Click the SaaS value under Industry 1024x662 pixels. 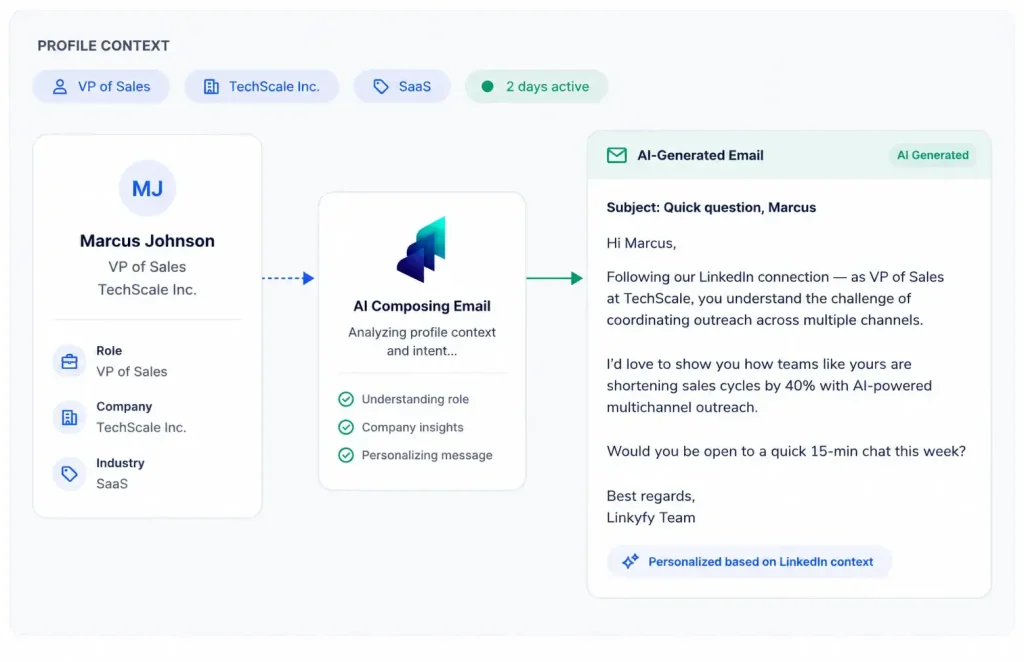[112, 484]
